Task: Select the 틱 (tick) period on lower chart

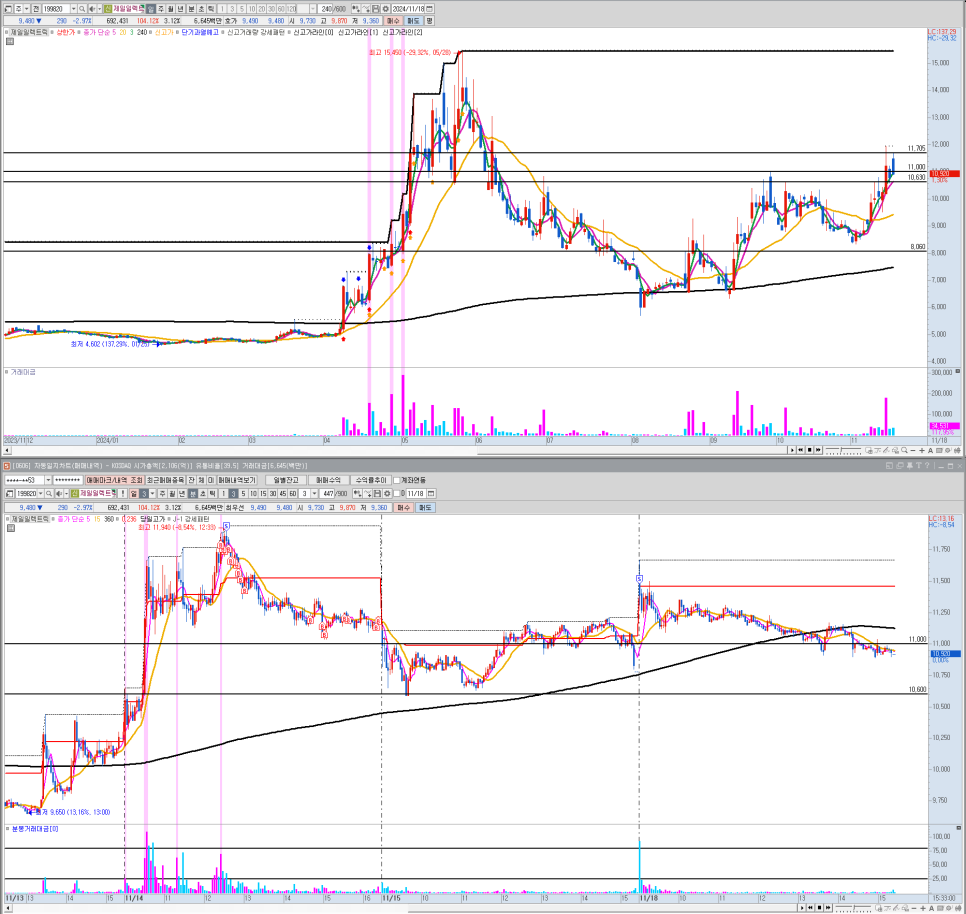Action: click(213, 493)
